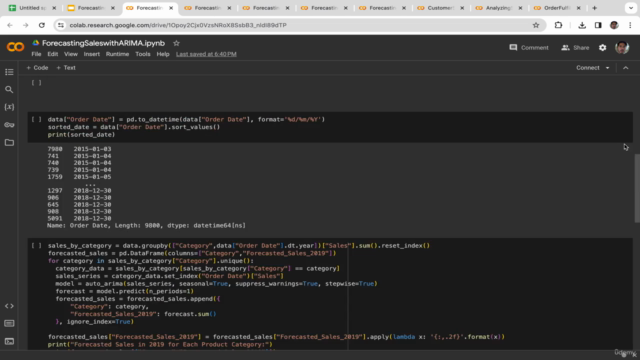
Task: Switch to the OrderFulfi notebook tab
Action: pos(557,8)
